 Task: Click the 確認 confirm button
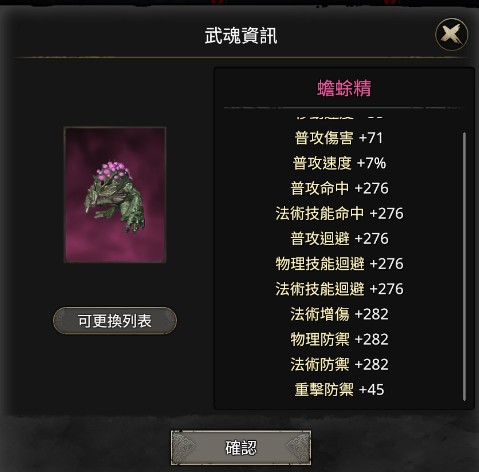pyautogui.click(x=241, y=448)
